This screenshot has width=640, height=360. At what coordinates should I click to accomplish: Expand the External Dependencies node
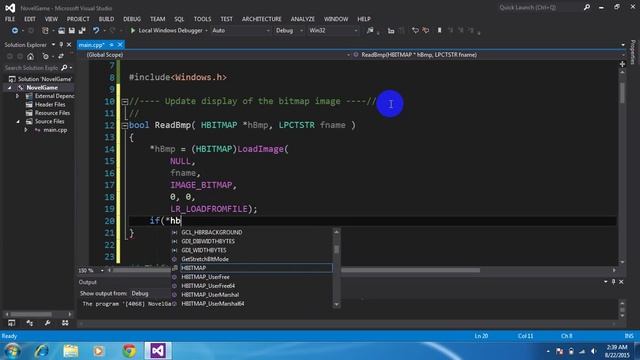17,96
